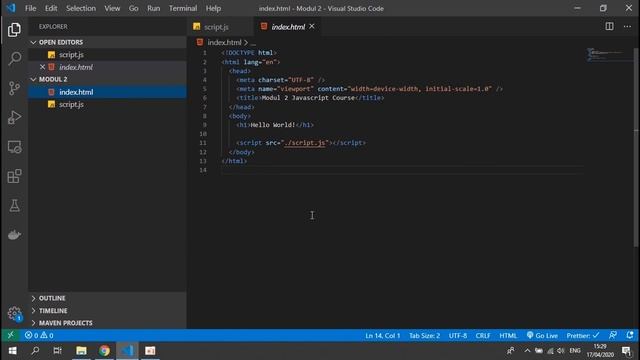The image size is (640, 360).
Task: Place cursor on line 14 in editor
Action: [402, 170]
